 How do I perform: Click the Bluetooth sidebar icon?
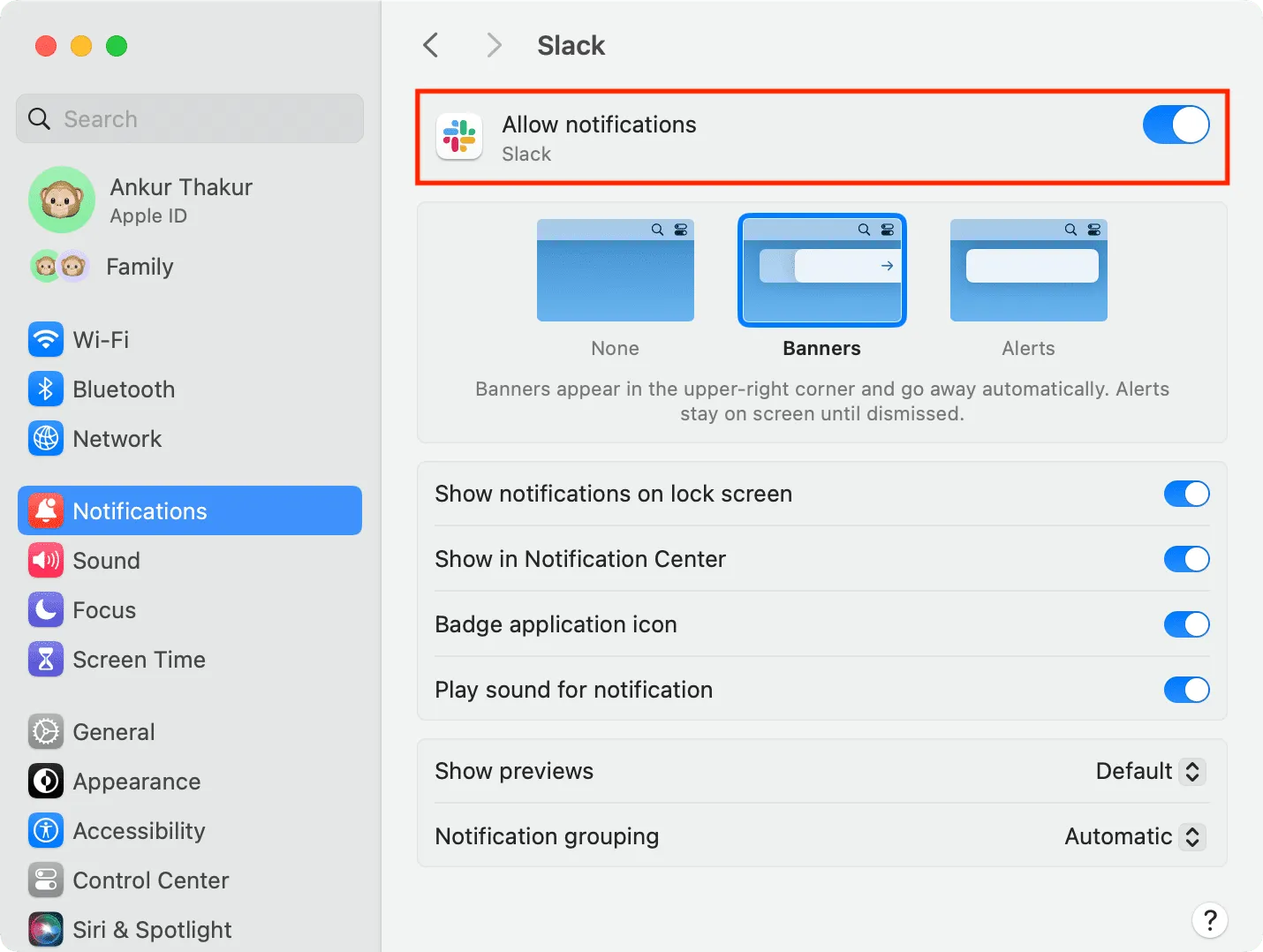(46, 389)
